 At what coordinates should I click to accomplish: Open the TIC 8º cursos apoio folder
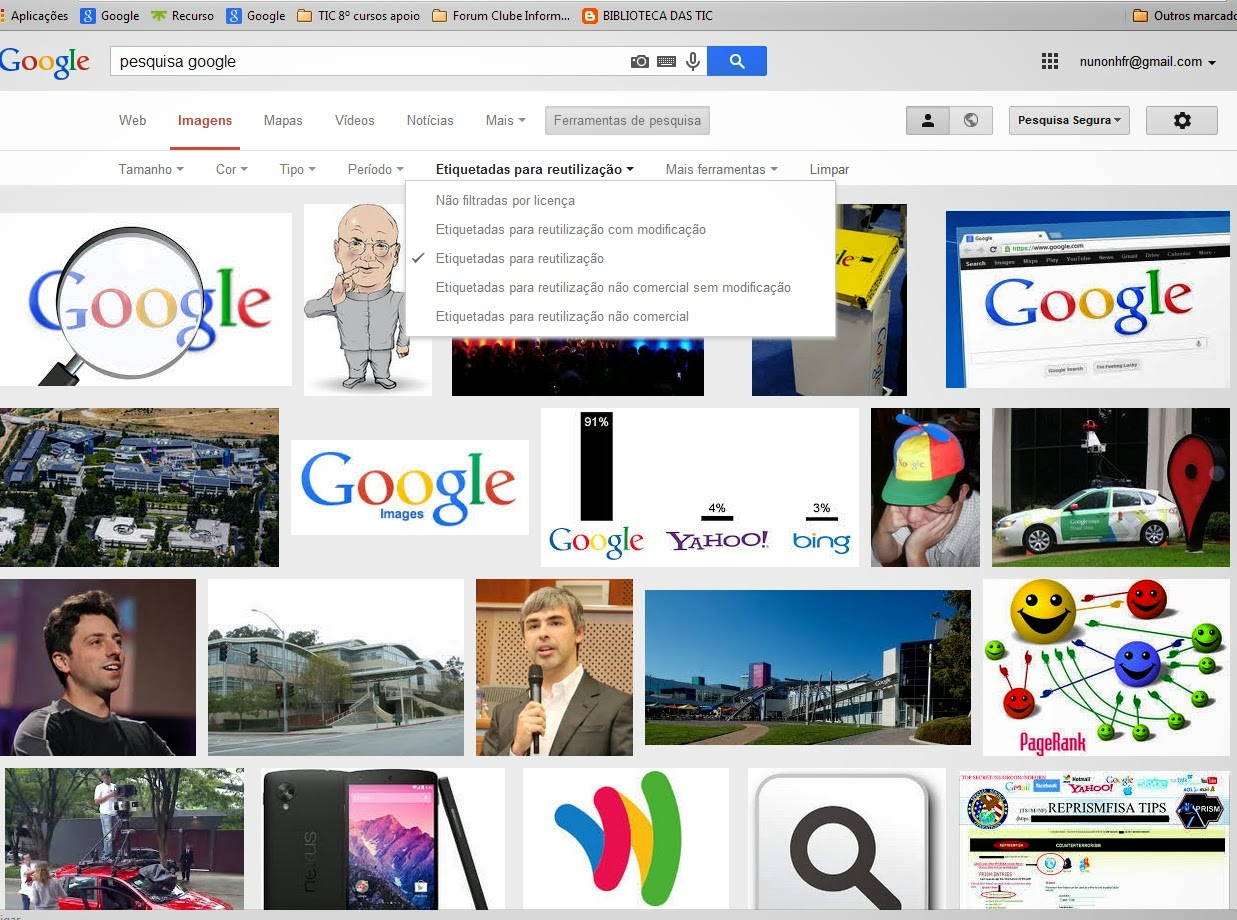358,15
